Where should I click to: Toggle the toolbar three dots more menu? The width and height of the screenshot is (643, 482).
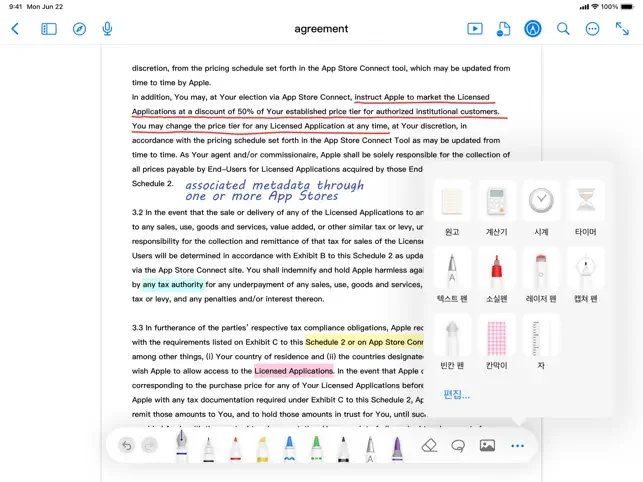point(518,446)
